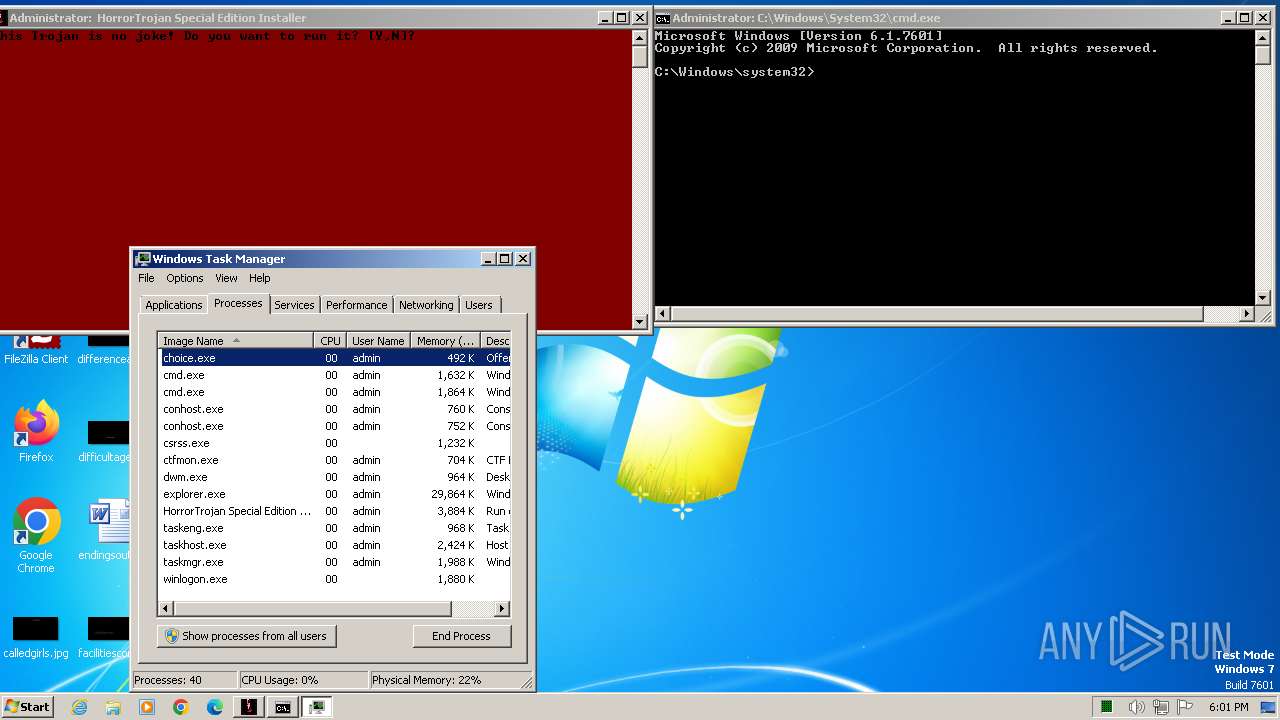Select the taskhost.exe process
The width and height of the screenshot is (1280, 720).
pos(335,545)
